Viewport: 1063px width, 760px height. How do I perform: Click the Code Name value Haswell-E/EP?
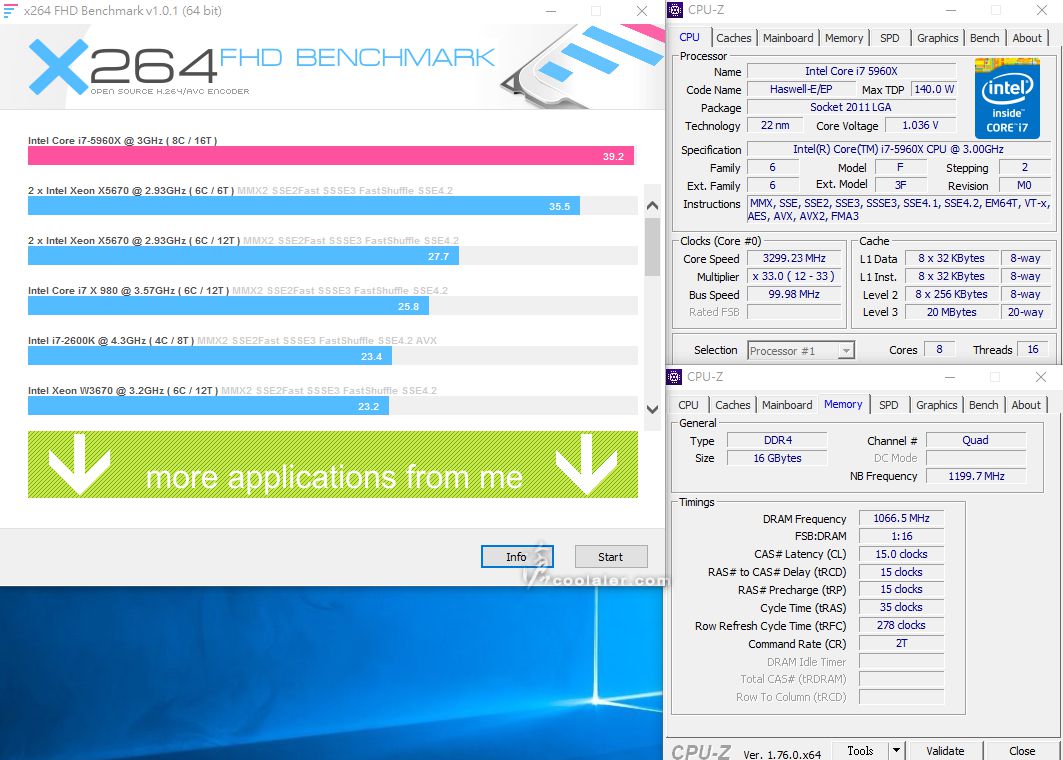(x=801, y=89)
